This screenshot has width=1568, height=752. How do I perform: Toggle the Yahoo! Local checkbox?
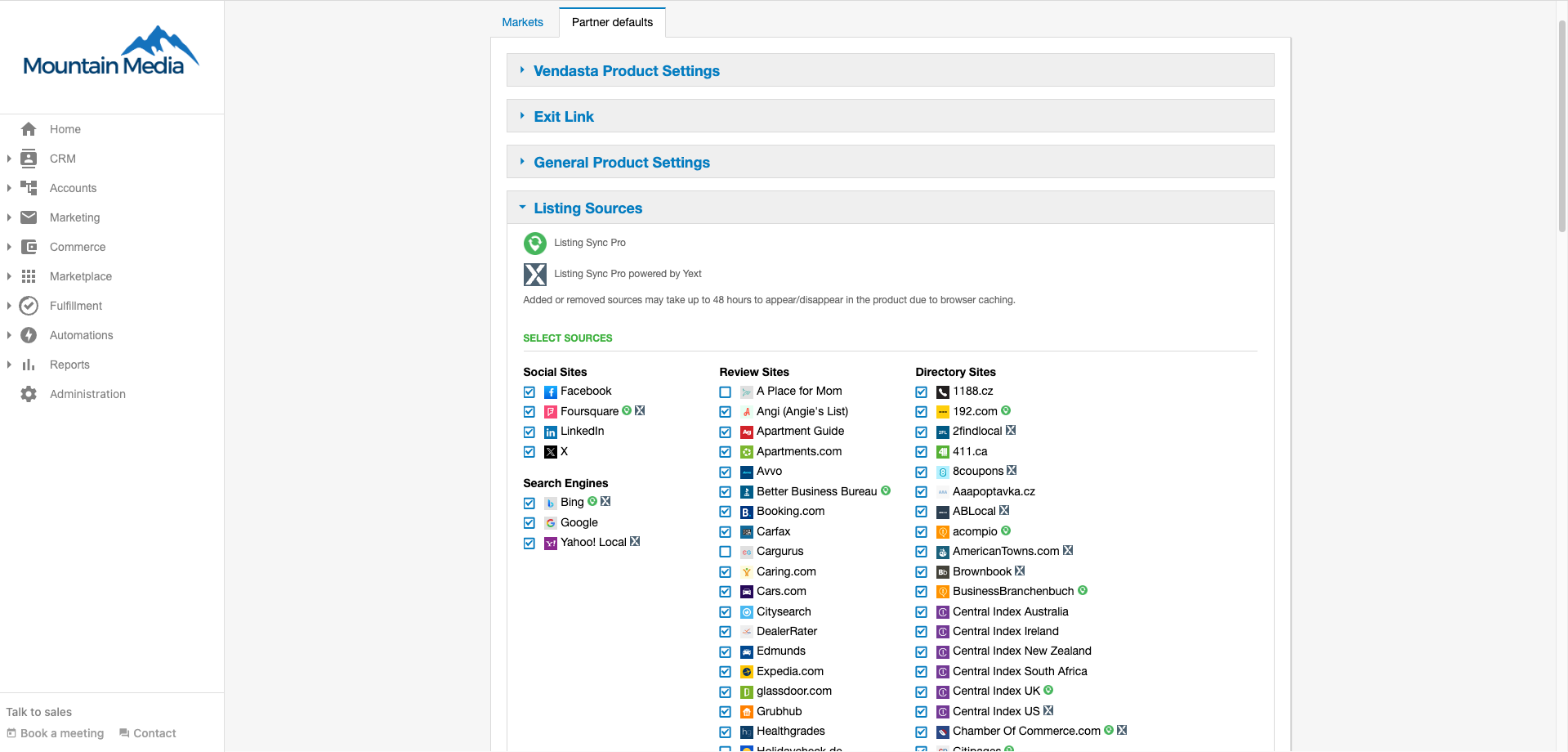529,544
